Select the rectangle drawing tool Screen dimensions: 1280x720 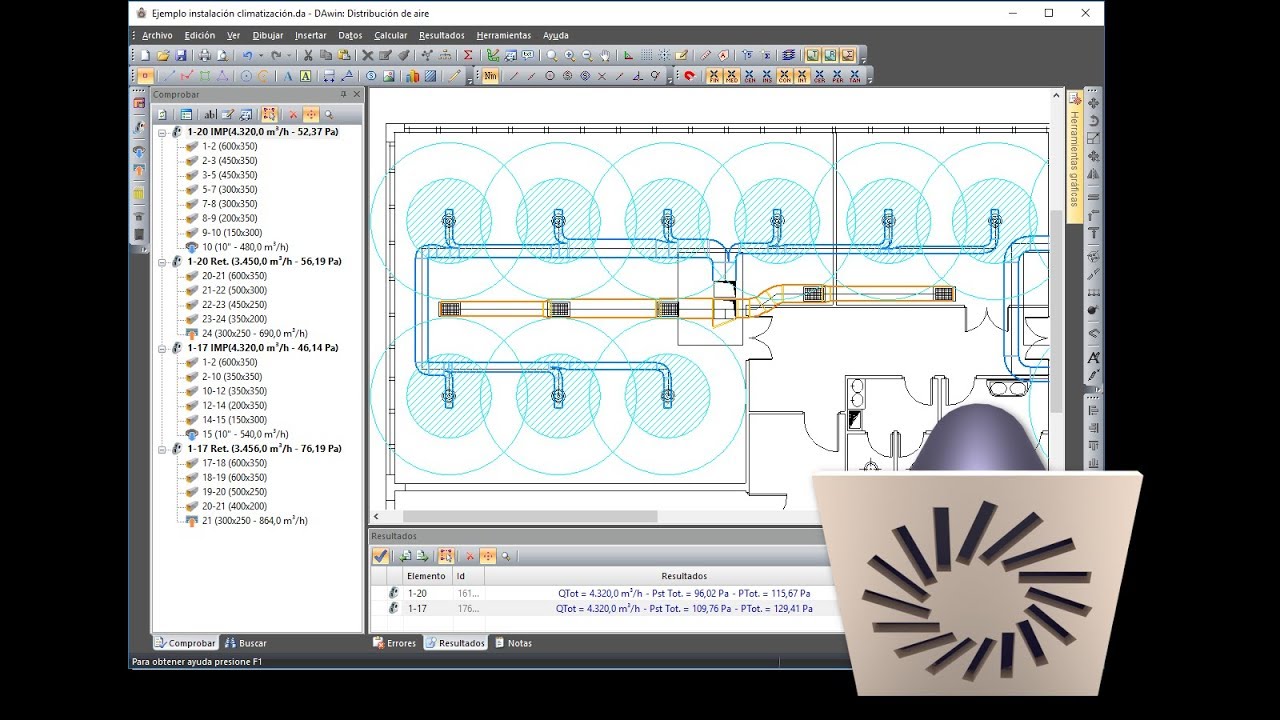(x=205, y=75)
